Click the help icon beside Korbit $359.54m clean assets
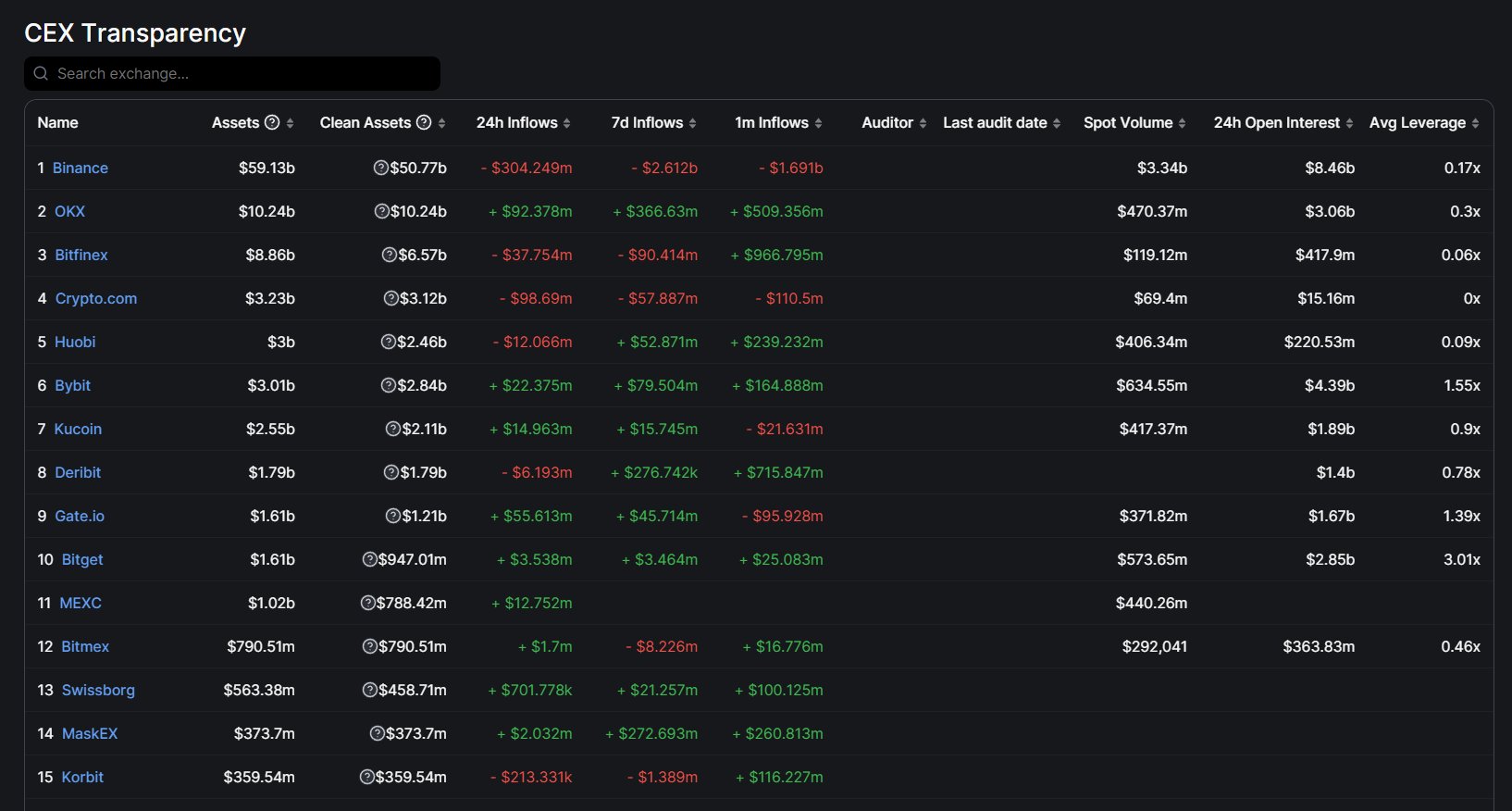Image resolution: width=1512 pixels, height=811 pixels. tap(366, 777)
